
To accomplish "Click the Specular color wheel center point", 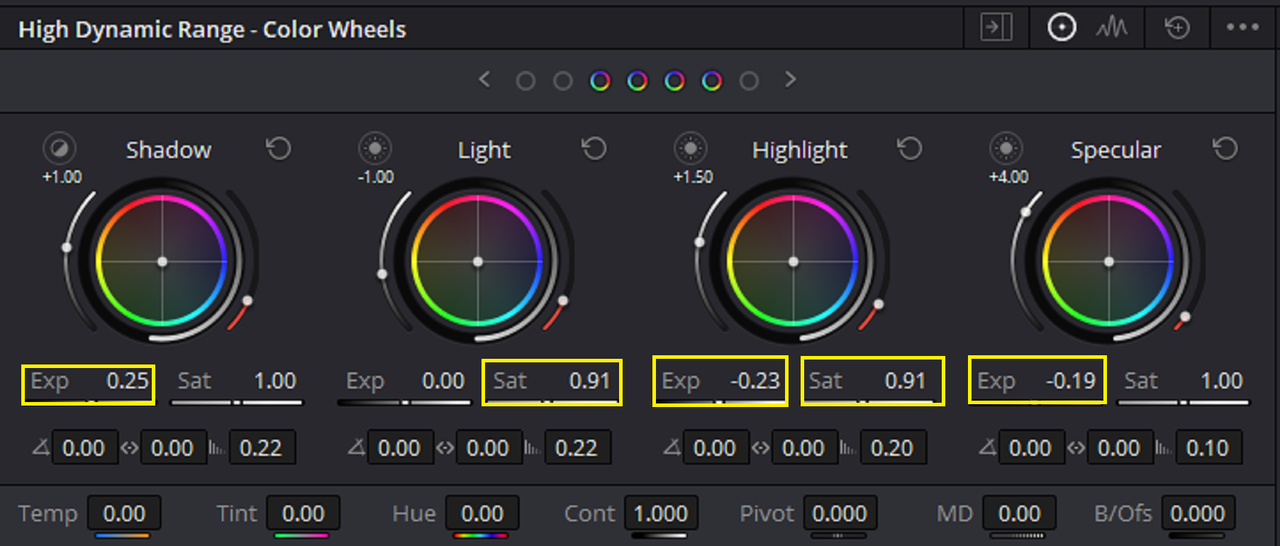I will [x=1108, y=261].
